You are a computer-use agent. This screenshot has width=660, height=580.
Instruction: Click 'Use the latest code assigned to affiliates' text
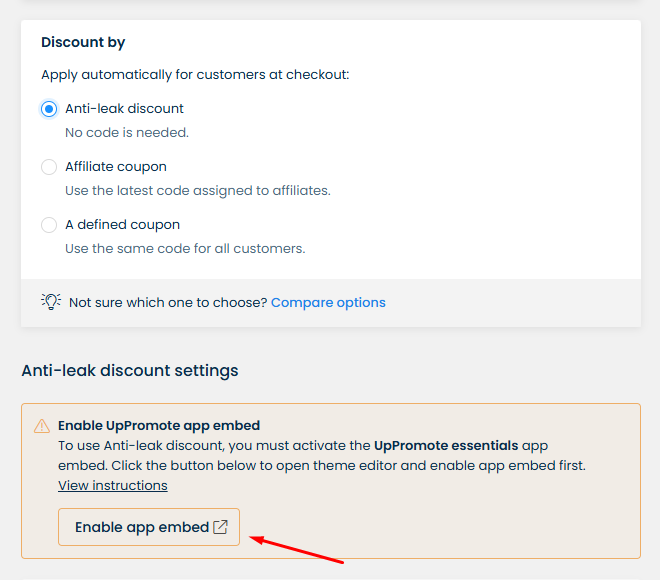(x=197, y=190)
